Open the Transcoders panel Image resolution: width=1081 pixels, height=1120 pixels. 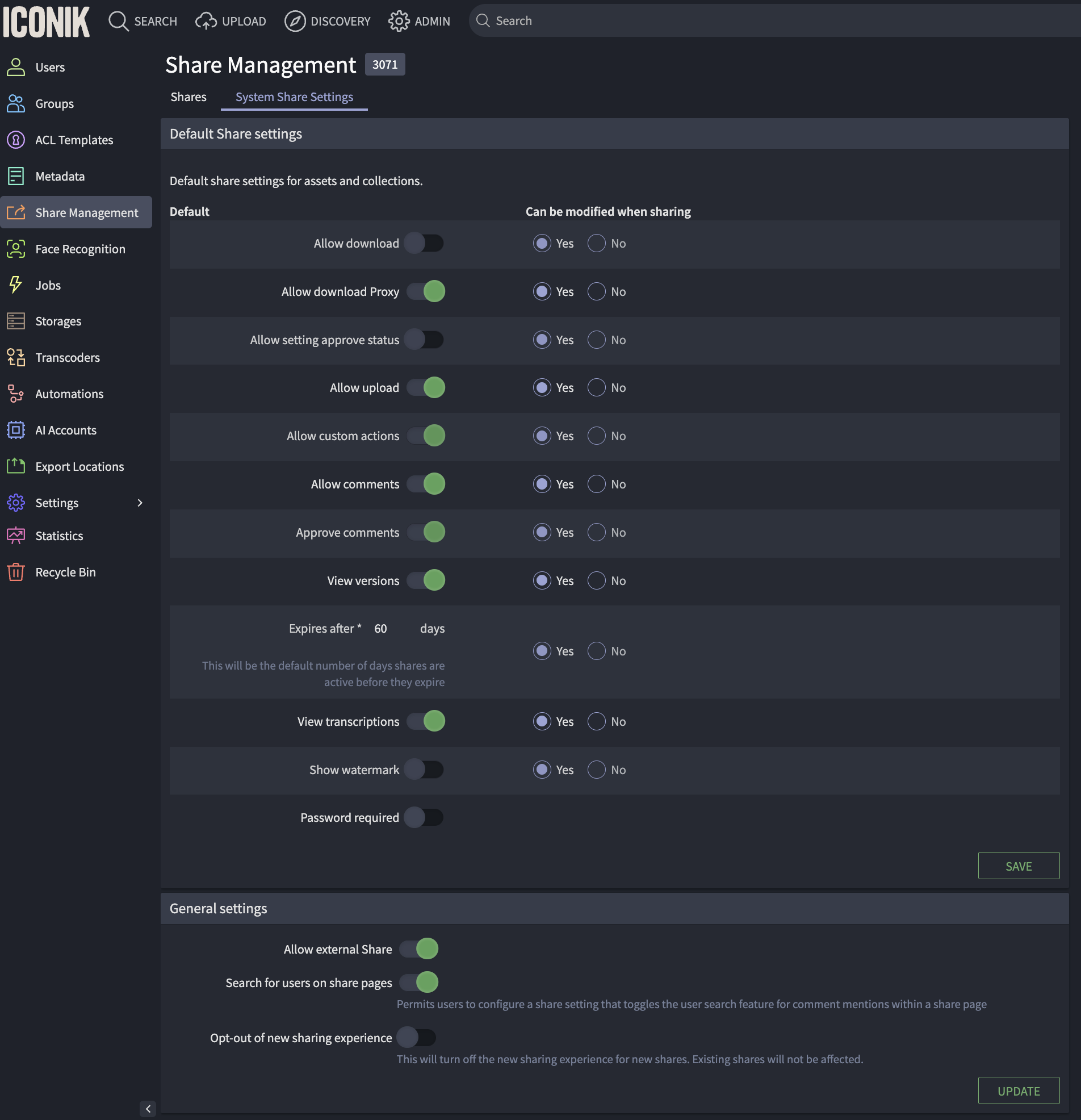tap(67, 357)
